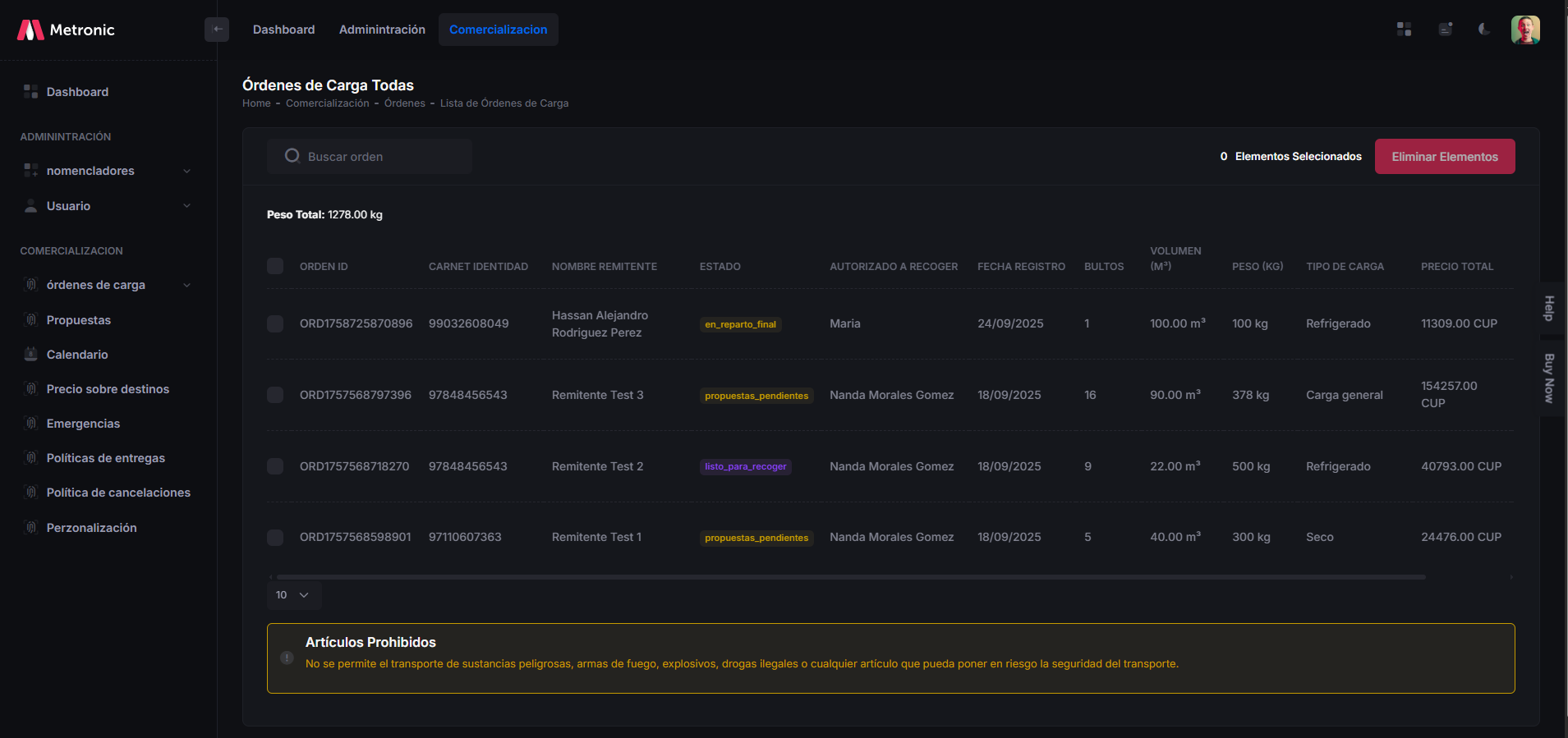Screen dimensions: 1568x738
Task: Expand the nomencladores sidebar menu
Action: click(x=107, y=171)
